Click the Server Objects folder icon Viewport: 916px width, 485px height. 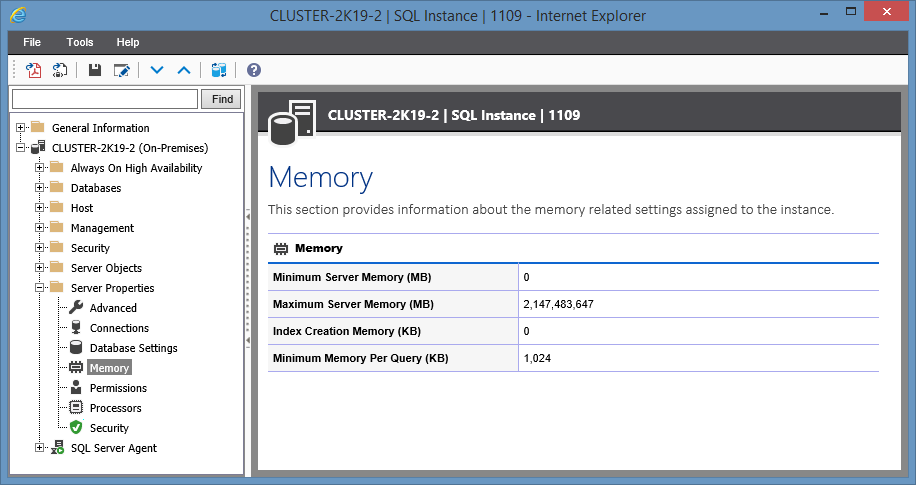(x=57, y=267)
